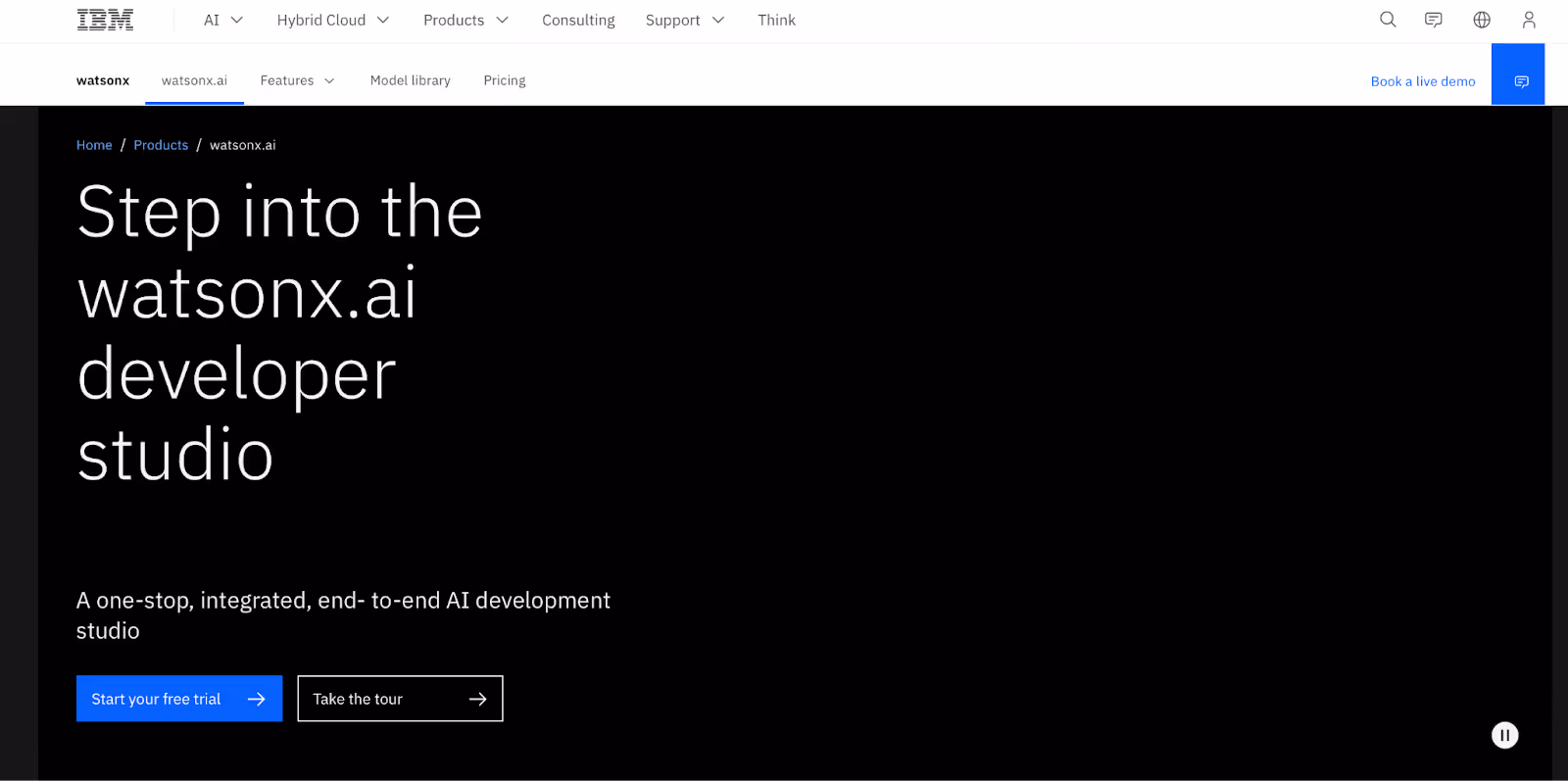Open the search icon in header
Image resolution: width=1568 pixels, height=781 pixels.
click(1388, 20)
